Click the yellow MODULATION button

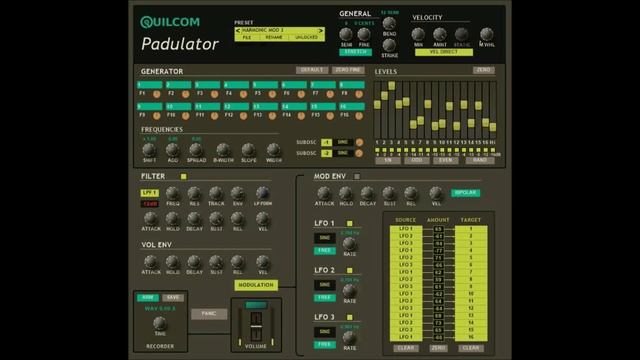click(x=256, y=285)
